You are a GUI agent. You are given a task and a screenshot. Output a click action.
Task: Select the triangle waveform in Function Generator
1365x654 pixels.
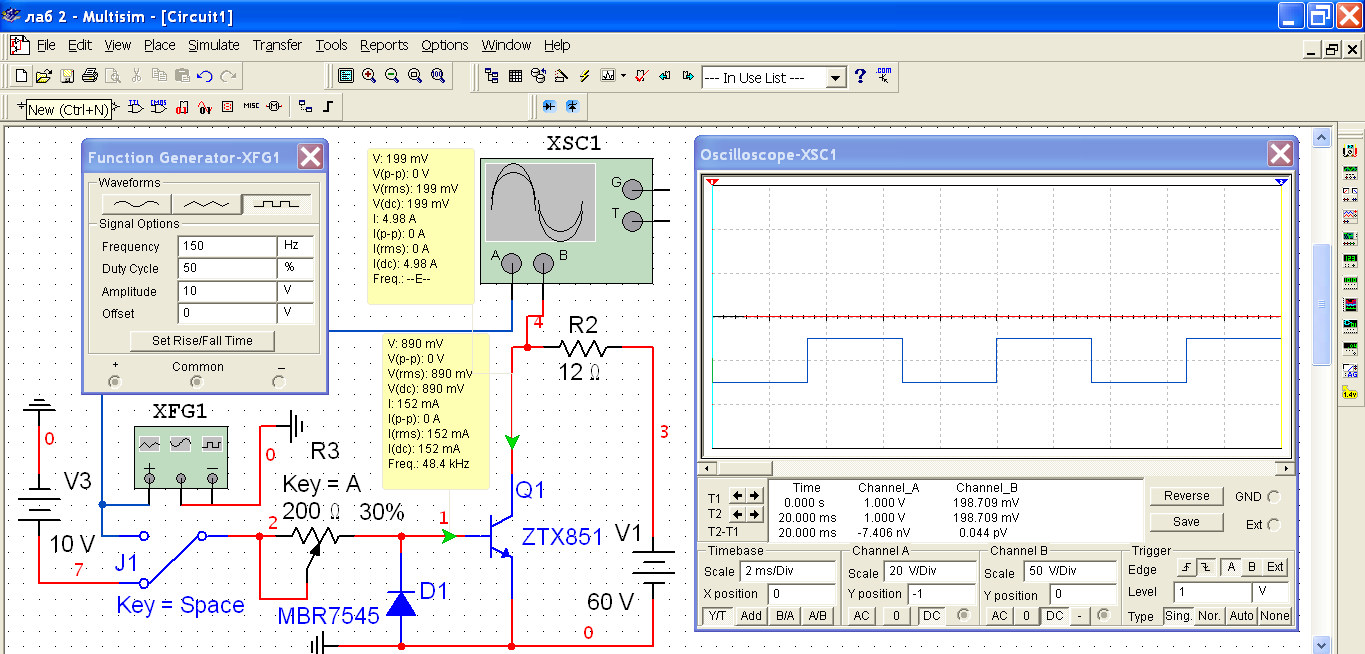207,204
